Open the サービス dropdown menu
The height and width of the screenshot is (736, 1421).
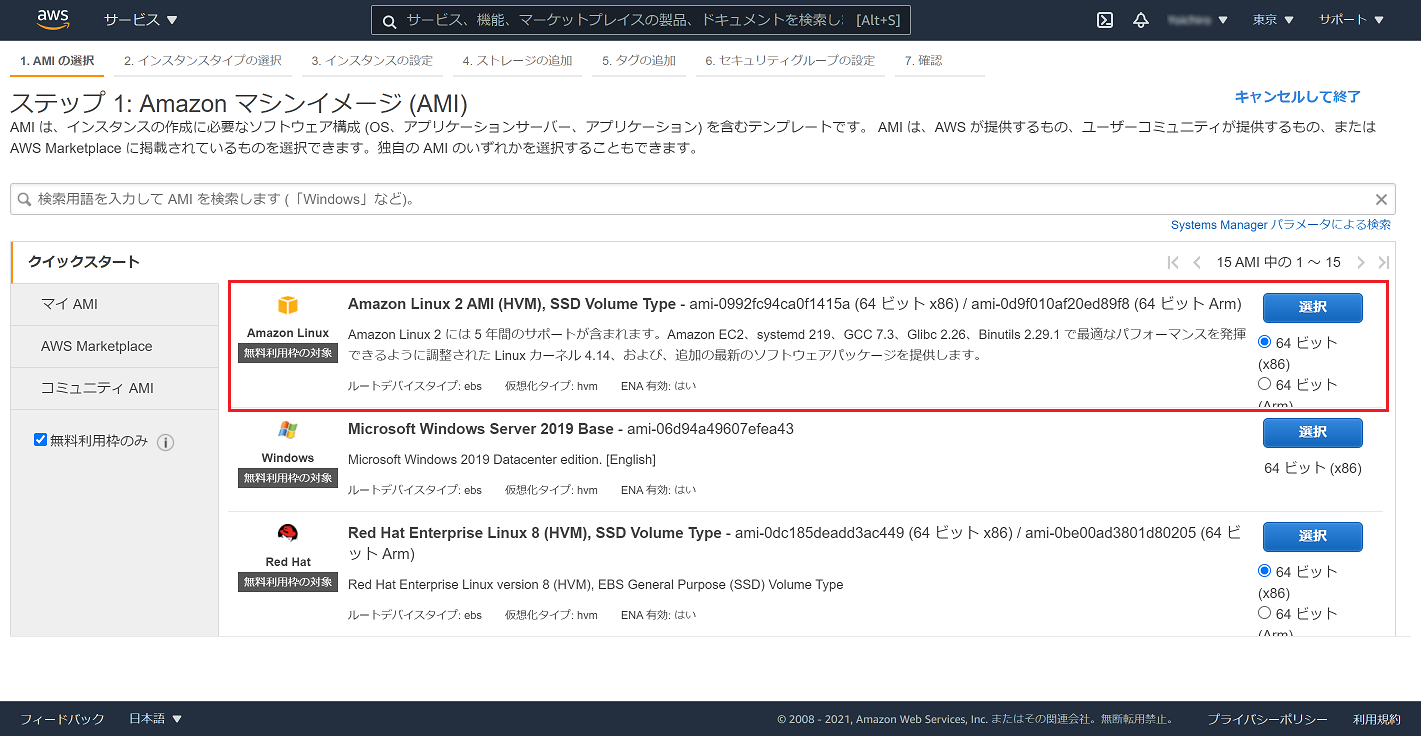click(140, 19)
